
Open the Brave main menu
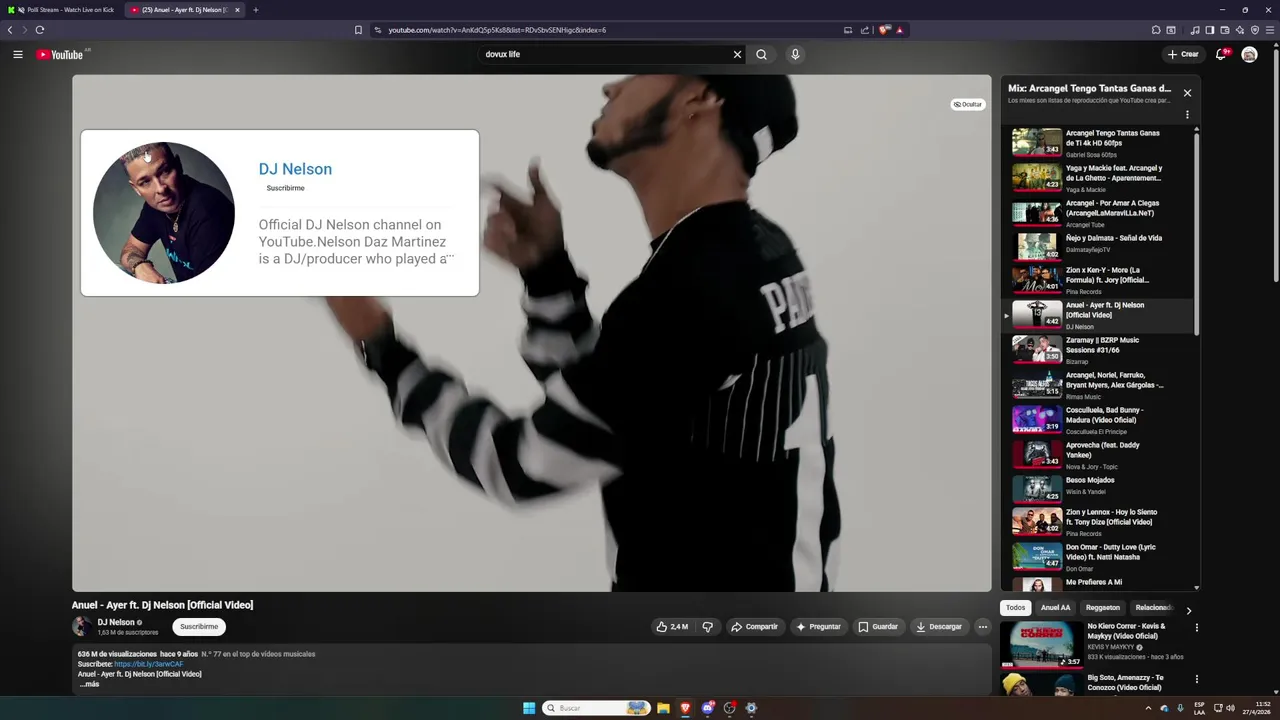[x=1271, y=30]
